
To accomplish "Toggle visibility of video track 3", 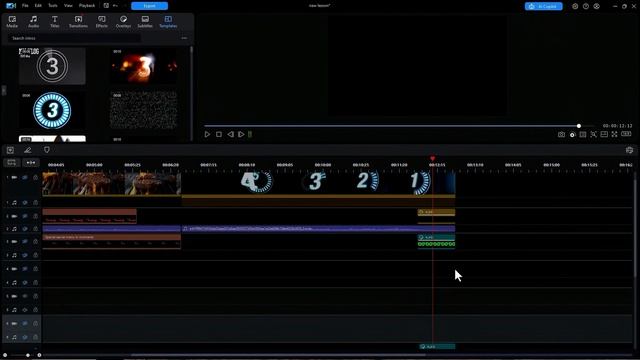I will click(x=25, y=242).
